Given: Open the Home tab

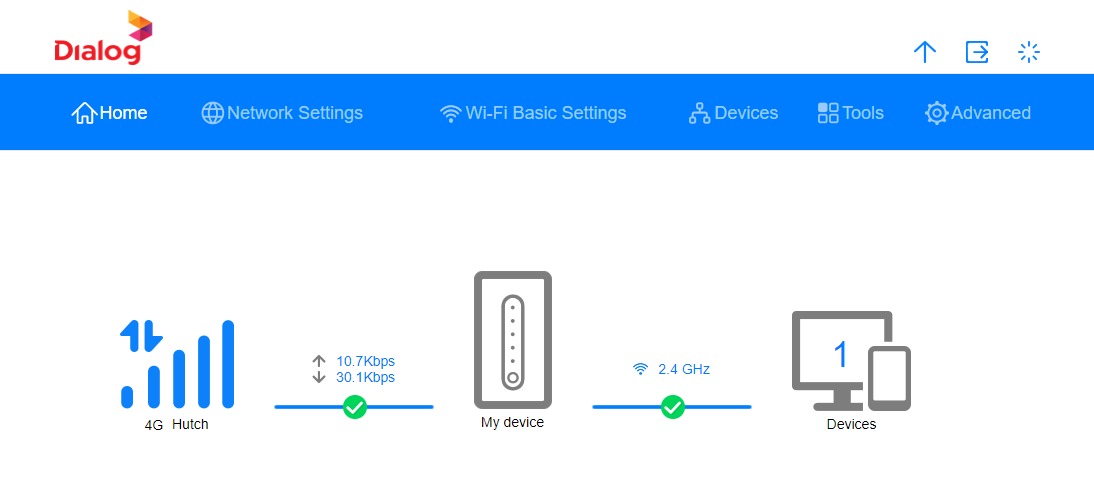Looking at the screenshot, I should tap(110, 113).
